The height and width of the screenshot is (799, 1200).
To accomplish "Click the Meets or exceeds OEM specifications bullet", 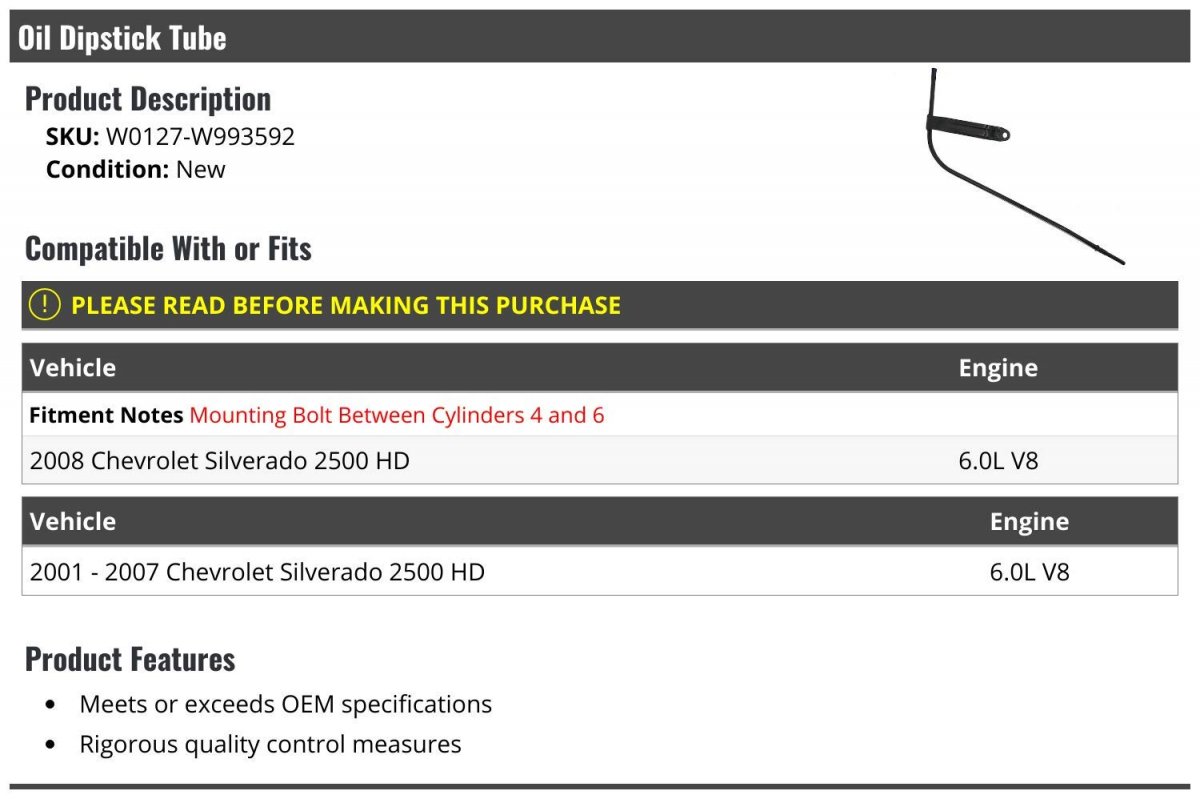I will 285,704.
